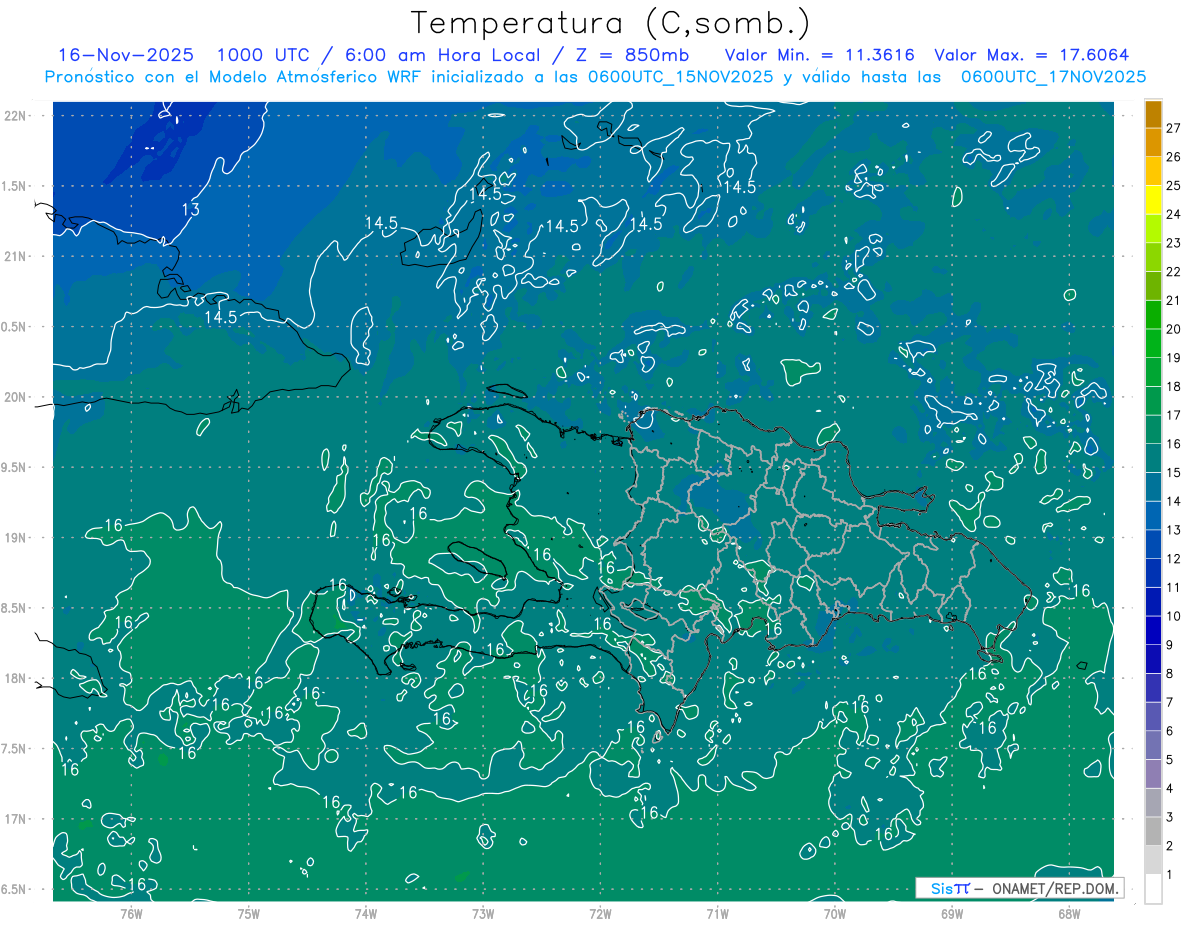Click the "75W" longitude axis label
This screenshot has width=1200, height=927.
(249, 914)
